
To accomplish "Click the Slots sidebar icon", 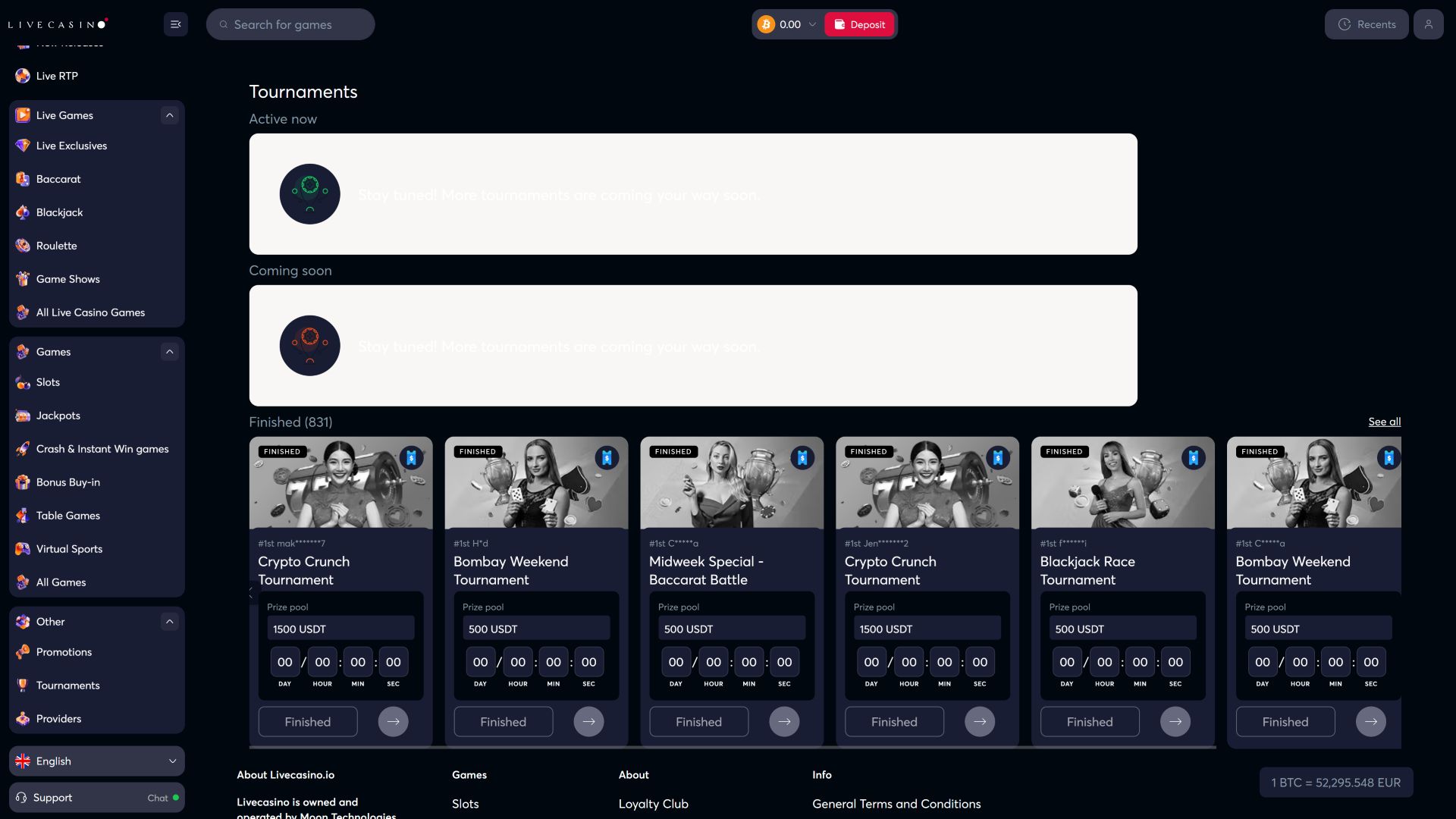I will 23,382.
